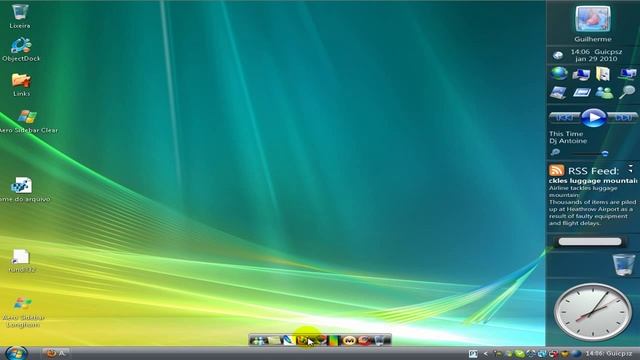Viewport: 640px width, 360px height.
Task: Open the Aero Sidebar Longhorn shortcut
Action: tap(23, 312)
